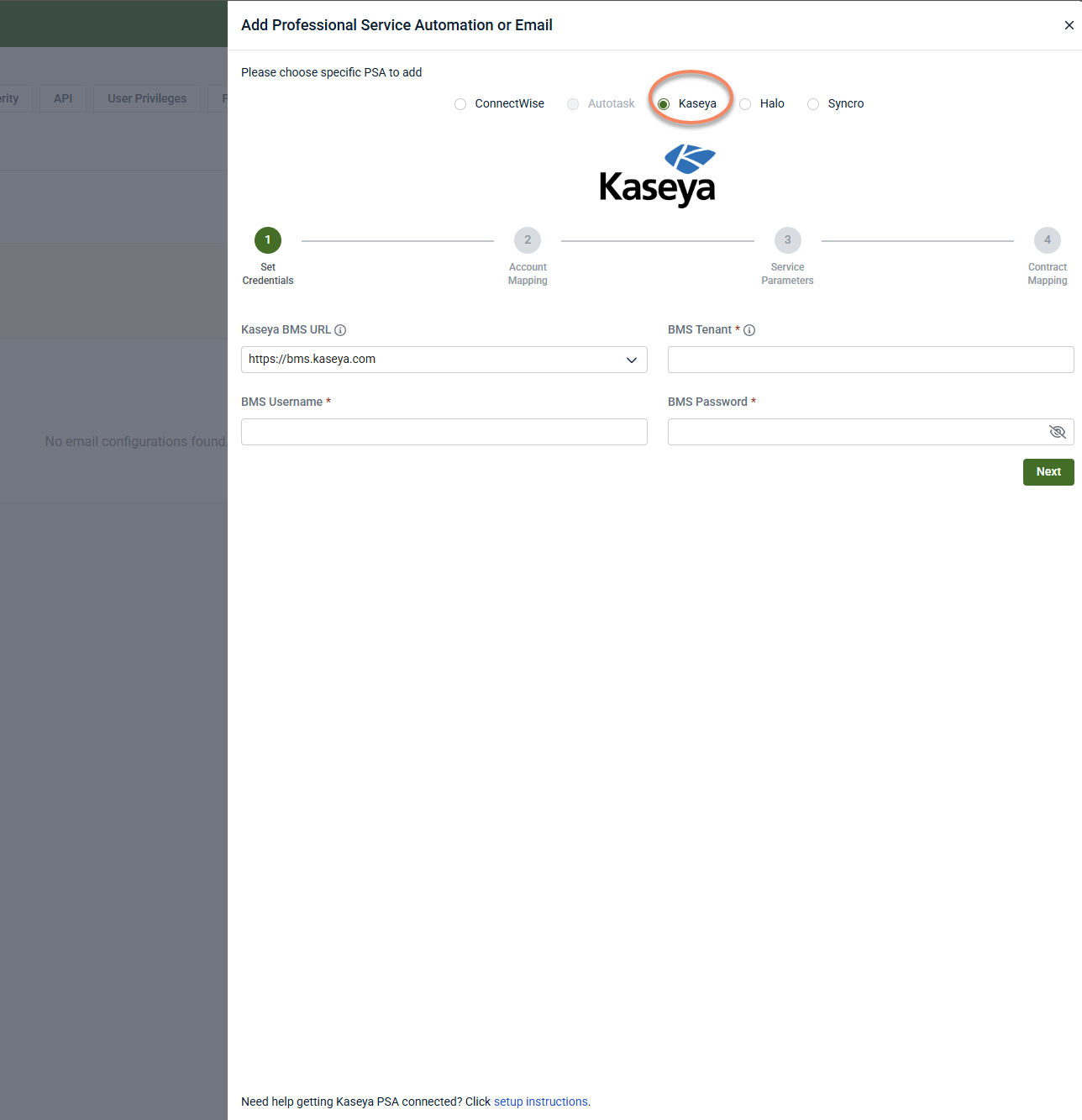Image resolution: width=1082 pixels, height=1120 pixels.
Task: Click the Kaseya BMS URL info icon
Action: pos(340,330)
